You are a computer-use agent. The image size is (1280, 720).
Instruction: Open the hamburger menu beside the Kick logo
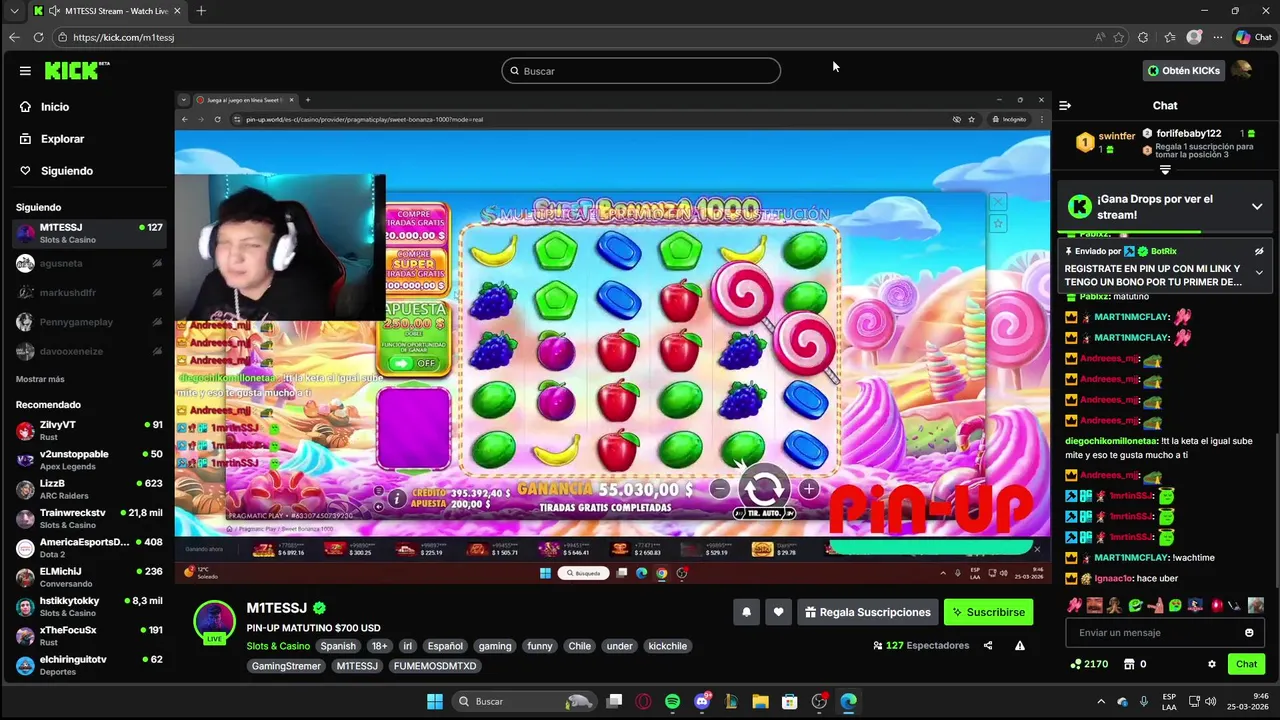tap(25, 71)
